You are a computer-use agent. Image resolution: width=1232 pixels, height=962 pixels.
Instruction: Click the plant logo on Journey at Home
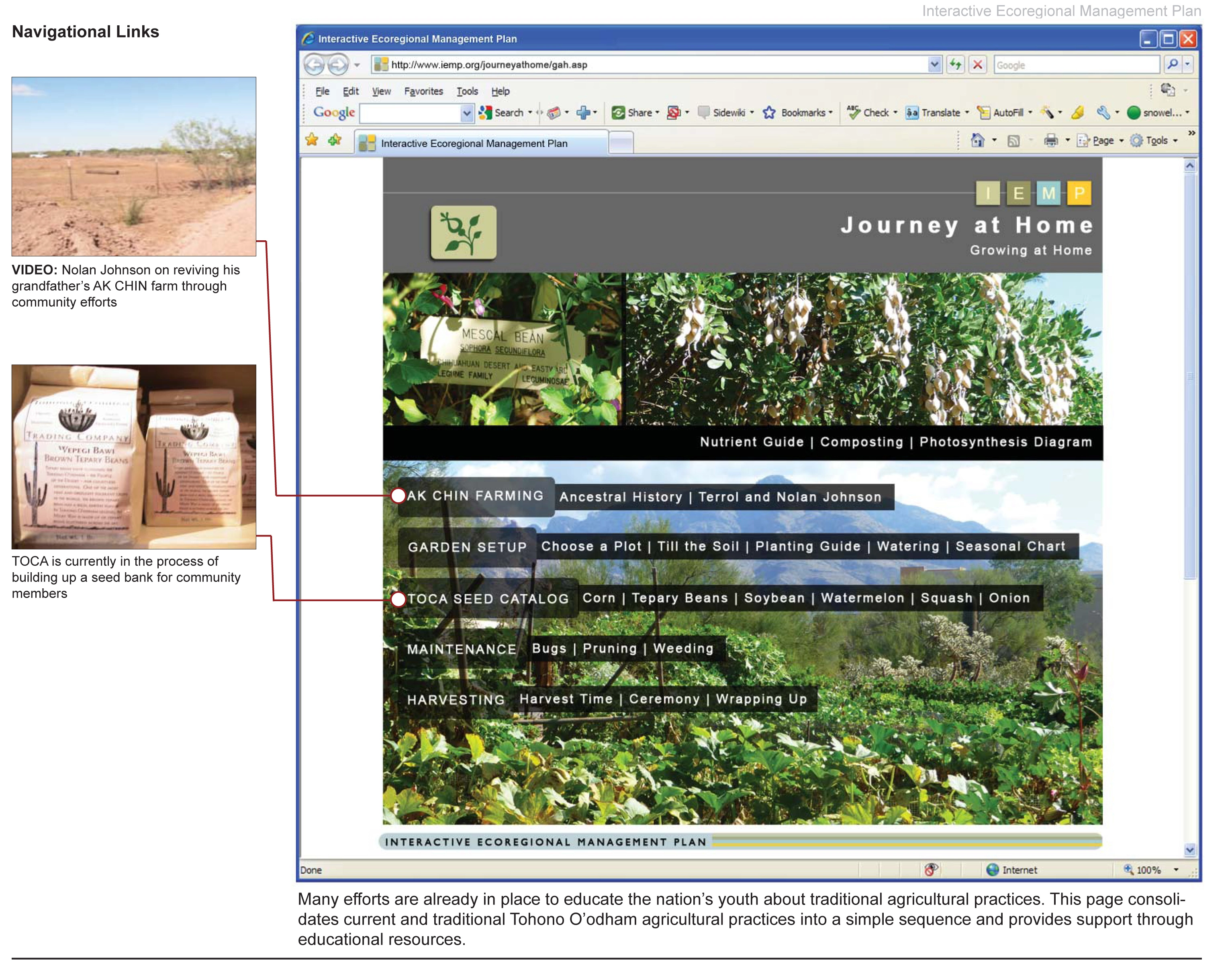coord(464,232)
